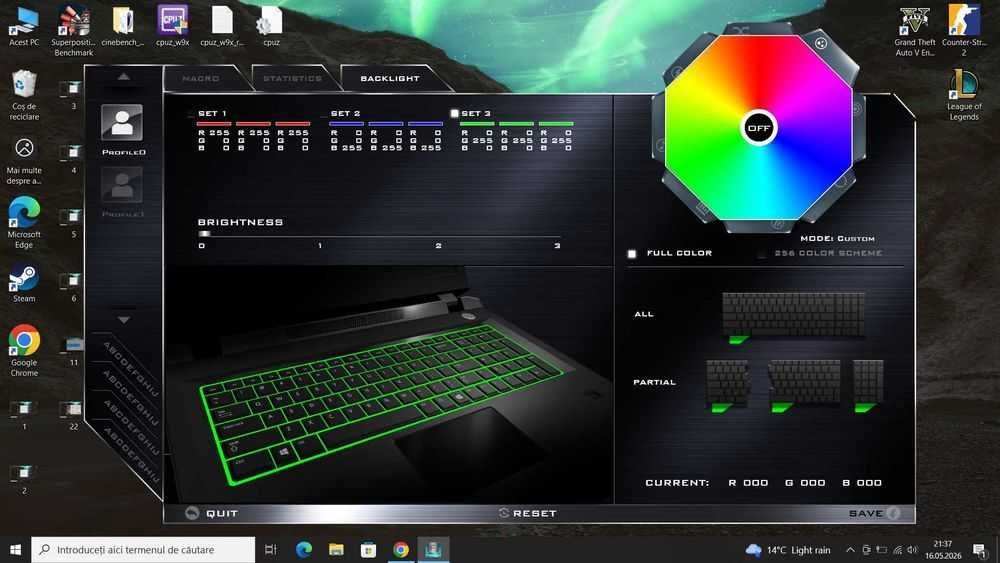Open Microsoft Edge desktop shortcut
This screenshot has height=563, width=1000.
click(x=24, y=223)
